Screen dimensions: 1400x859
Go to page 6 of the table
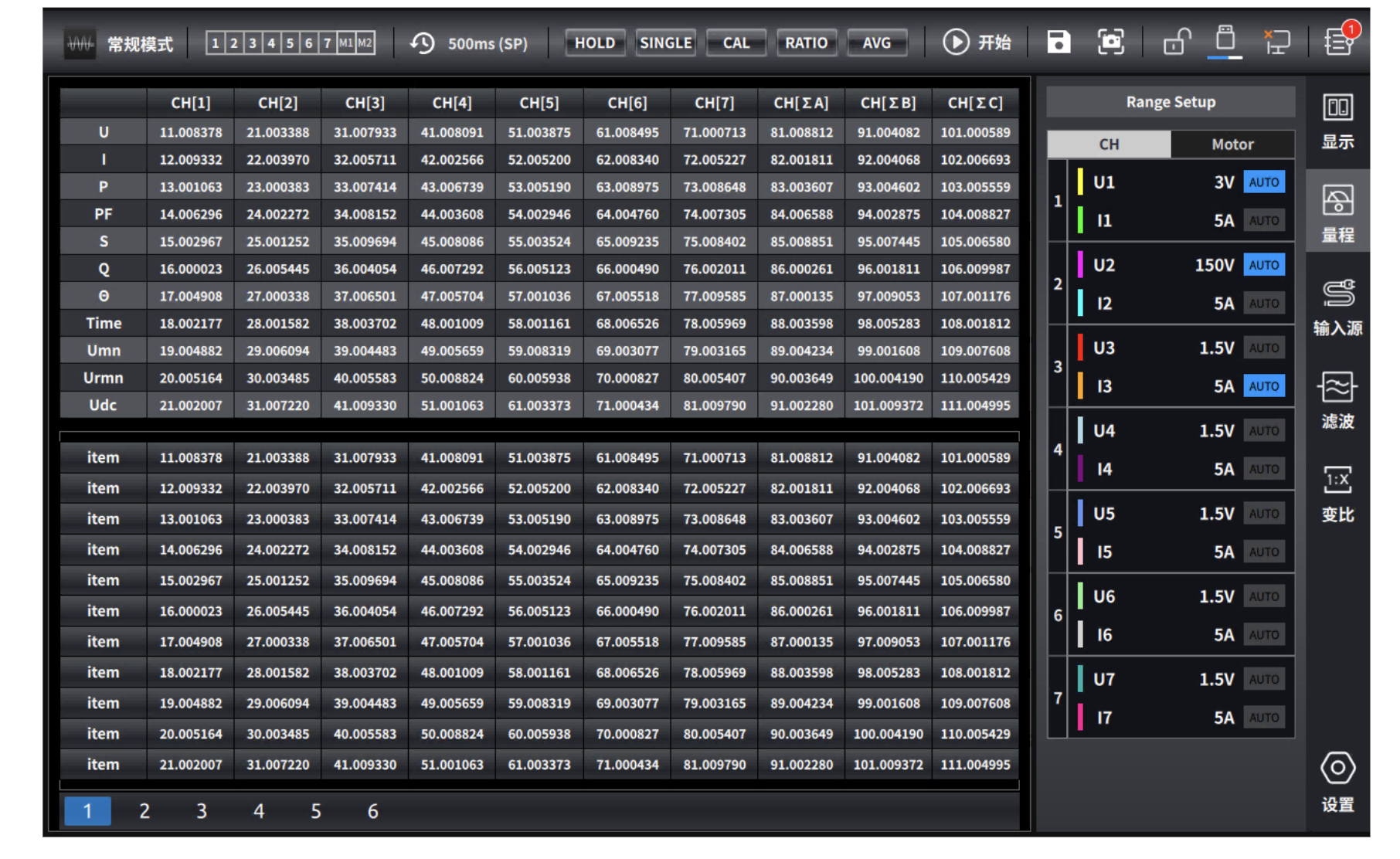point(372,811)
